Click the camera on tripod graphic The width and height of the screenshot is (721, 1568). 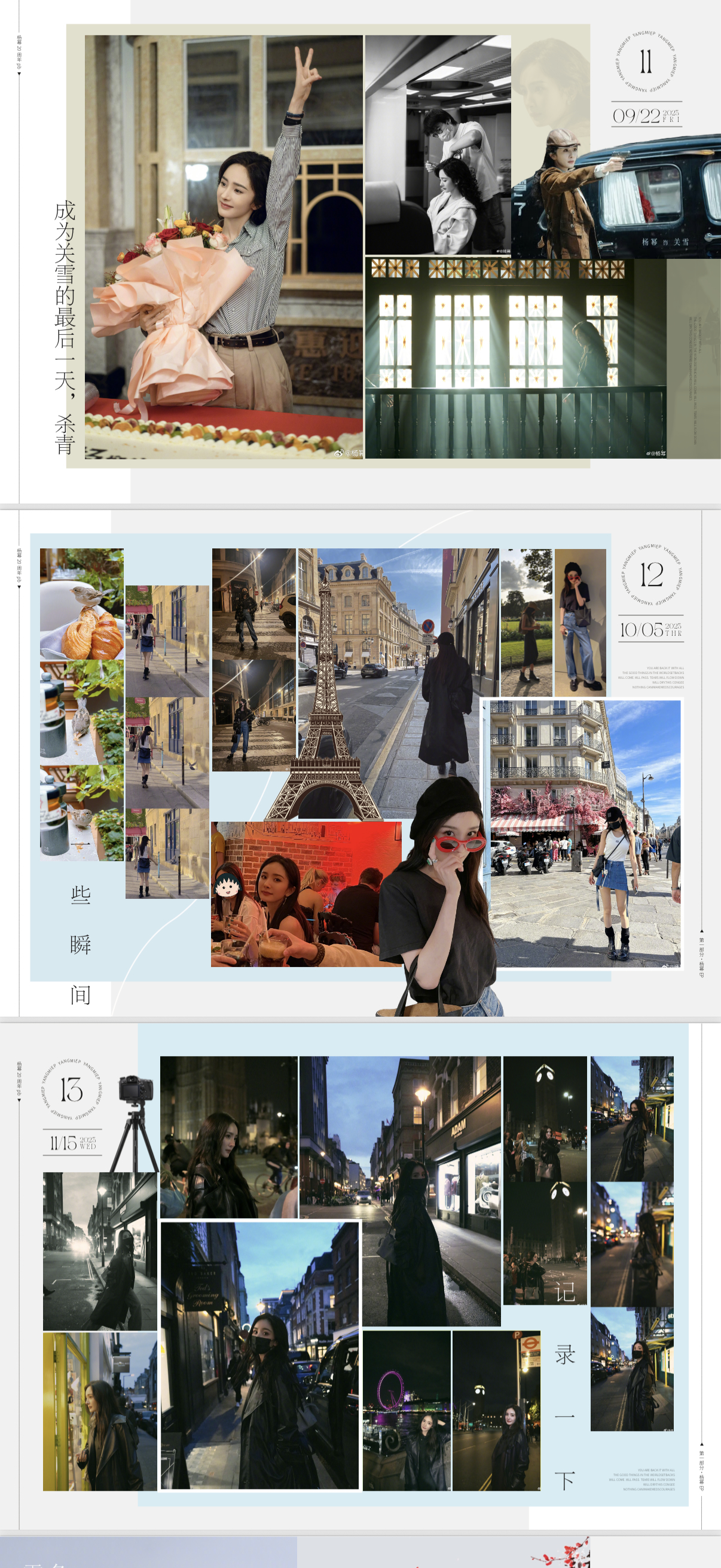134,1124
